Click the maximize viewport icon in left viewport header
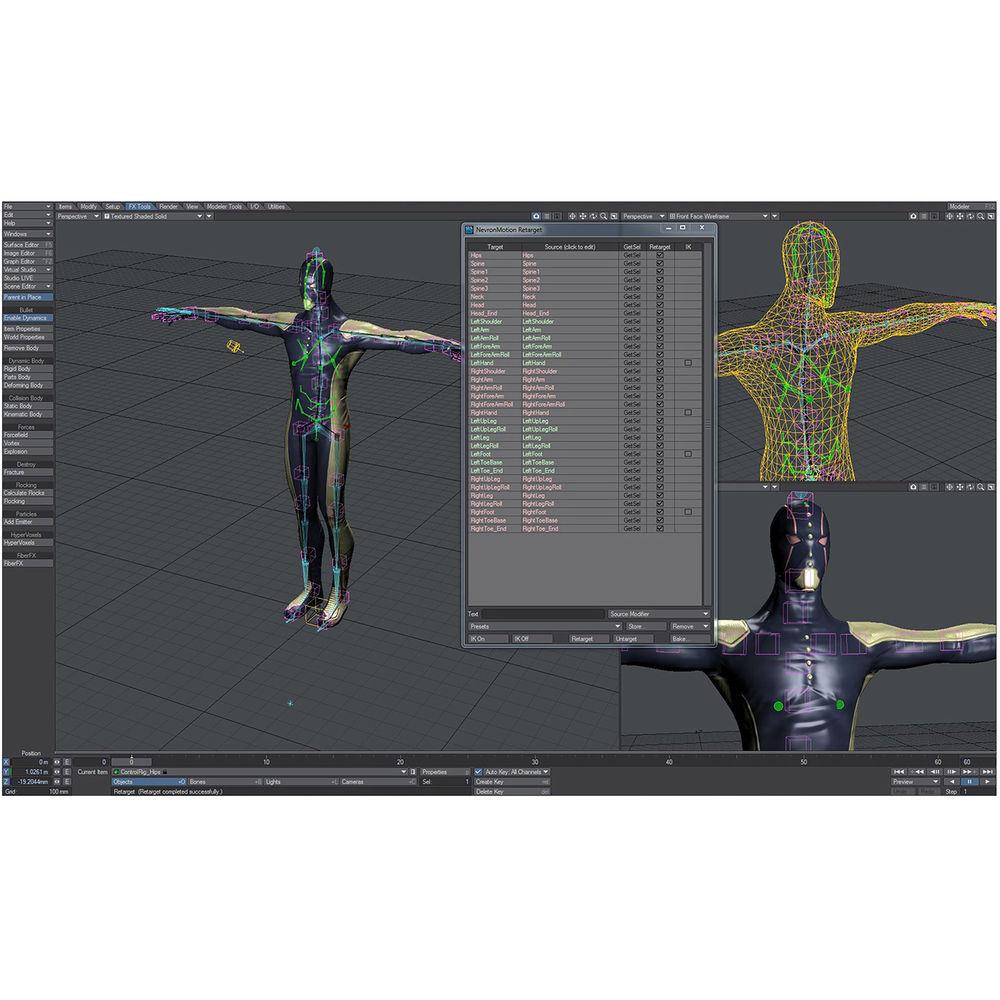Image resolution: width=1000 pixels, height=1000 pixels. pos(614,216)
